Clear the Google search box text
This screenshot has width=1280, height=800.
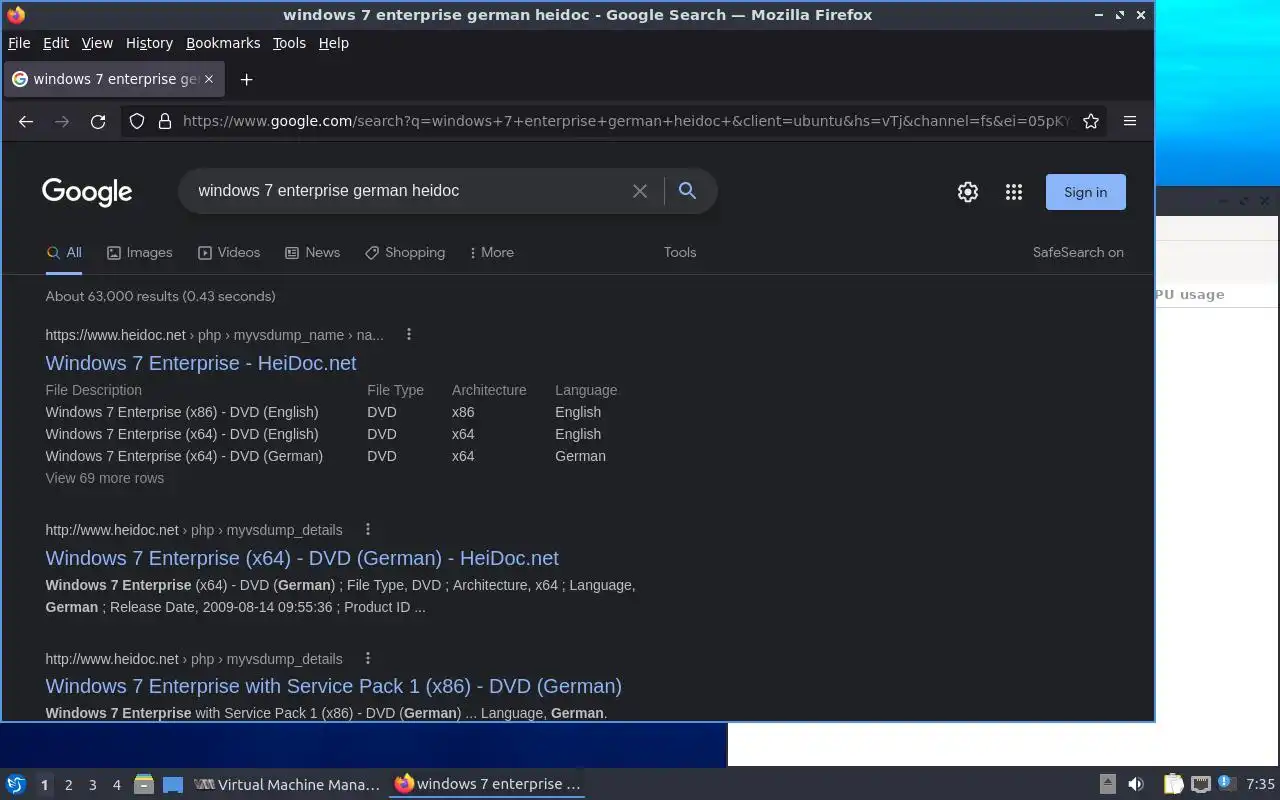[640, 191]
